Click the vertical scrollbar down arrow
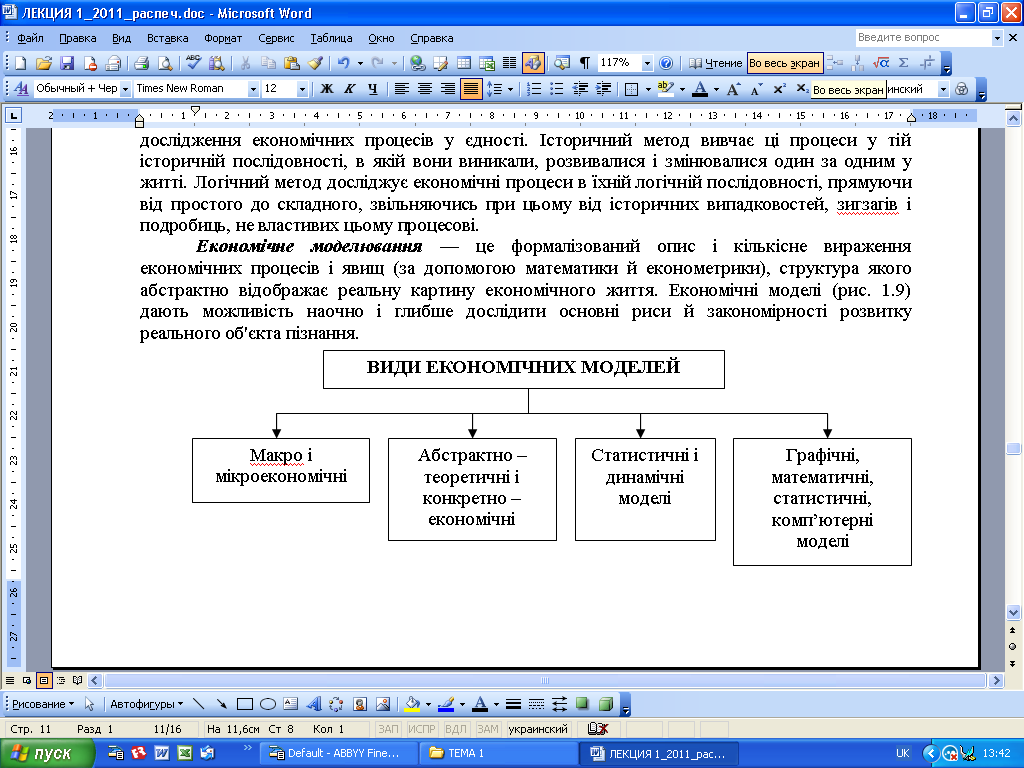 (1013, 613)
